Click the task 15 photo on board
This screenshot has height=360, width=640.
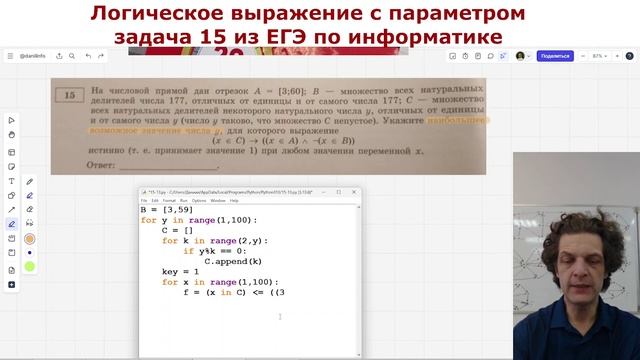(268, 127)
